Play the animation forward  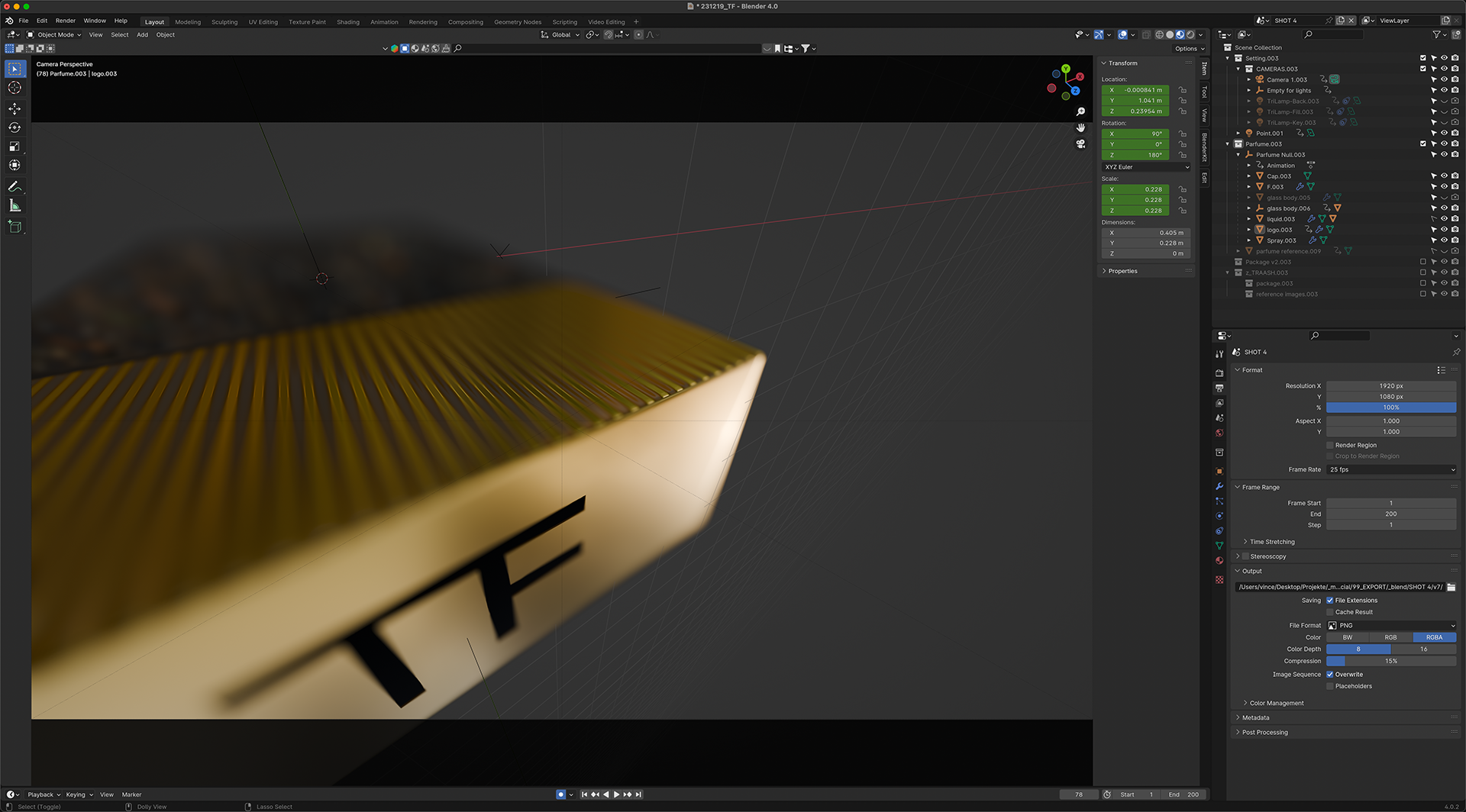click(x=616, y=794)
